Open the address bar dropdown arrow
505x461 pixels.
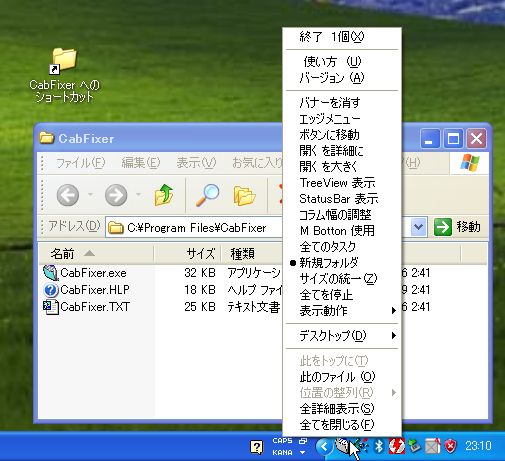418,227
